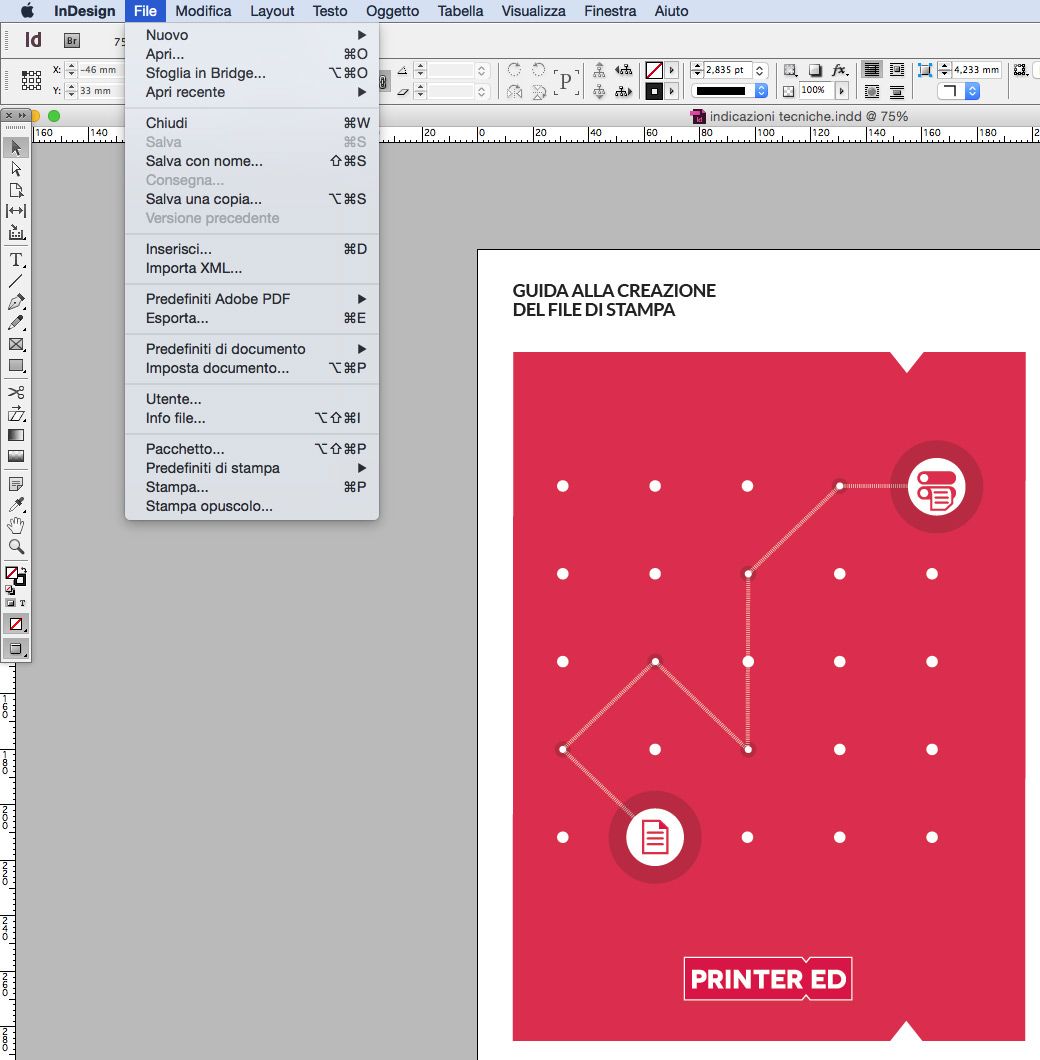Select the Direct Selection white arrow tool
Image resolution: width=1040 pixels, height=1060 pixels.
click(x=16, y=169)
